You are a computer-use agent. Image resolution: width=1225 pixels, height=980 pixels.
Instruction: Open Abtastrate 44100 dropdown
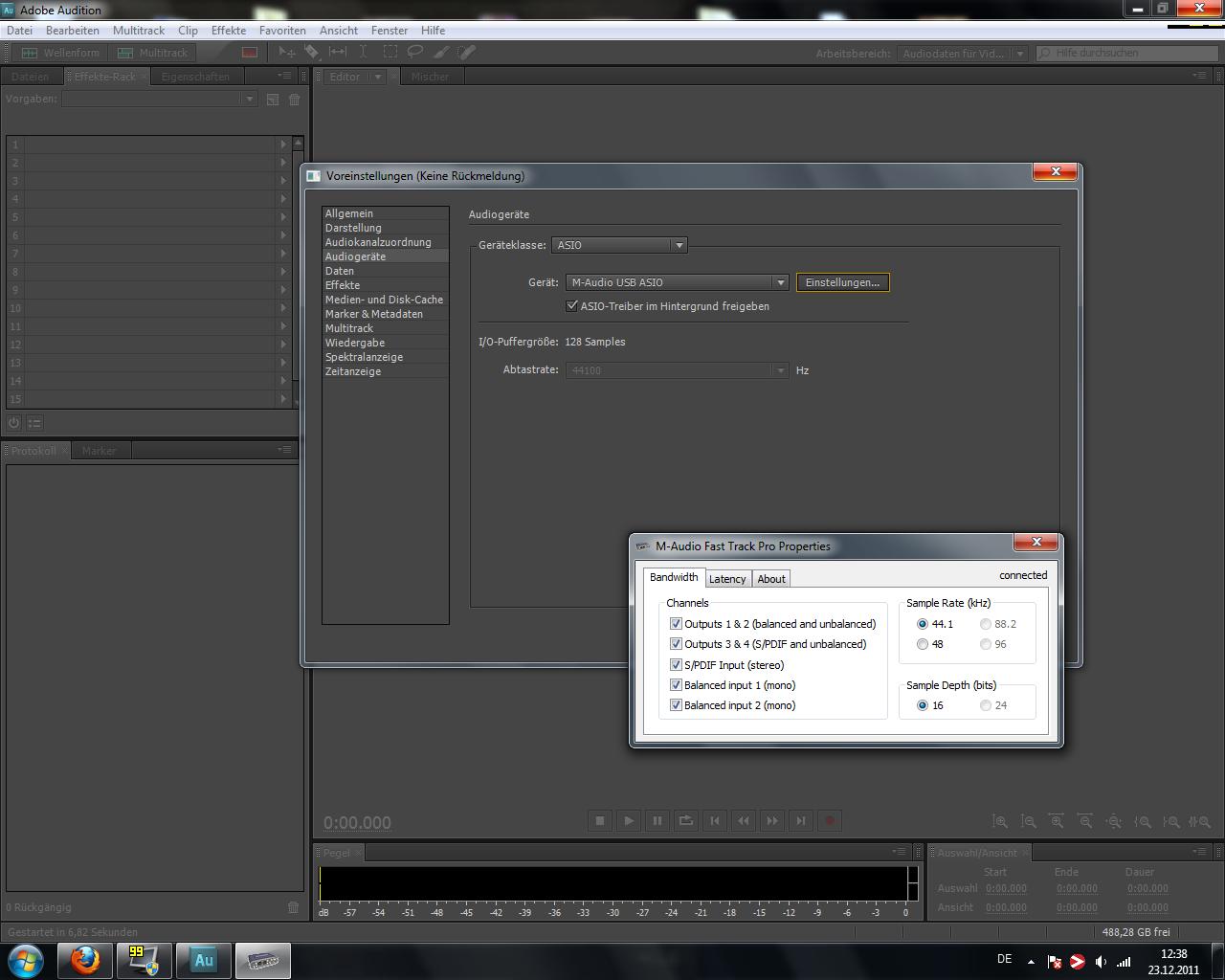coord(677,370)
